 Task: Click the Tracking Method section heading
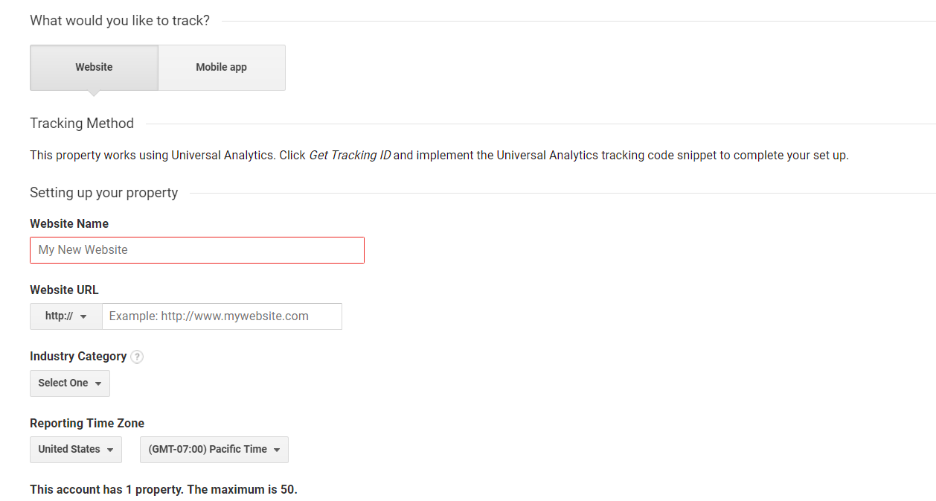coord(82,124)
